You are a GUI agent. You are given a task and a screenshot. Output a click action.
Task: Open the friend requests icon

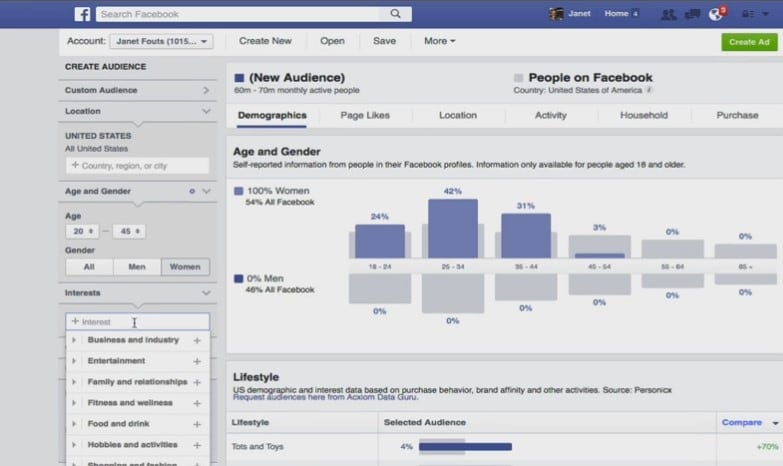tap(668, 14)
